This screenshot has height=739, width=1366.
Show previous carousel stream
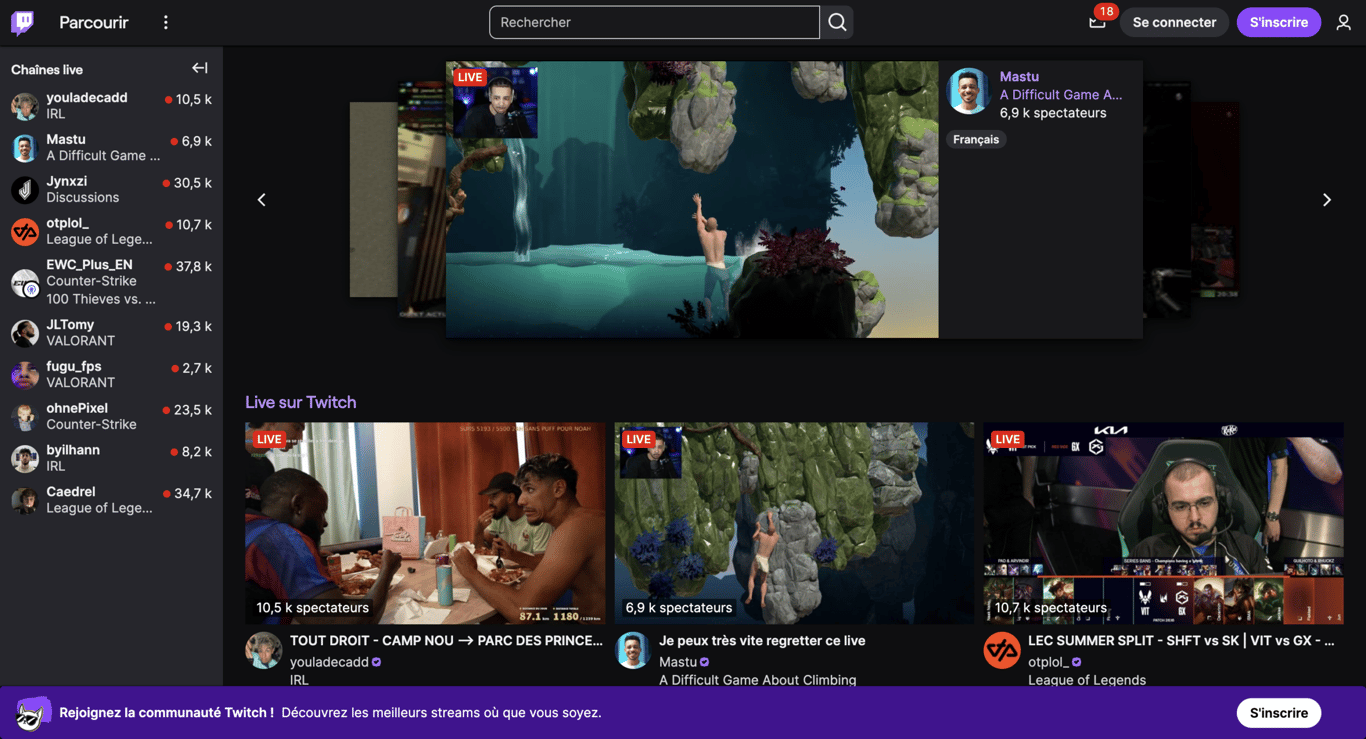pyautogui.click(x=262, y=200)
